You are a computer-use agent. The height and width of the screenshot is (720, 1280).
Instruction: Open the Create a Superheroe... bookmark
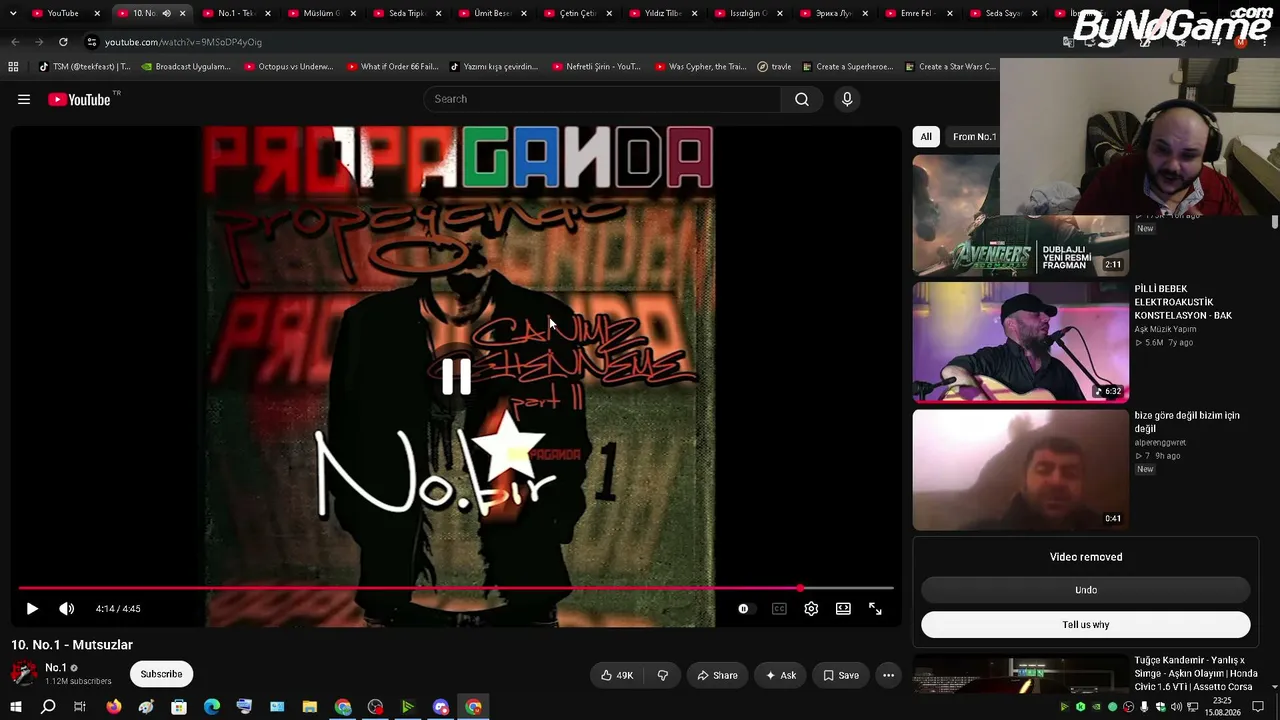(x=847, y=67)
